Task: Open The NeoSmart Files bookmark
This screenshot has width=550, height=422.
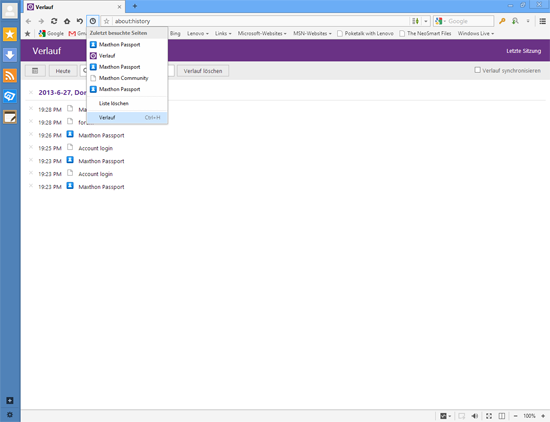Action: (x=425, y=34)
